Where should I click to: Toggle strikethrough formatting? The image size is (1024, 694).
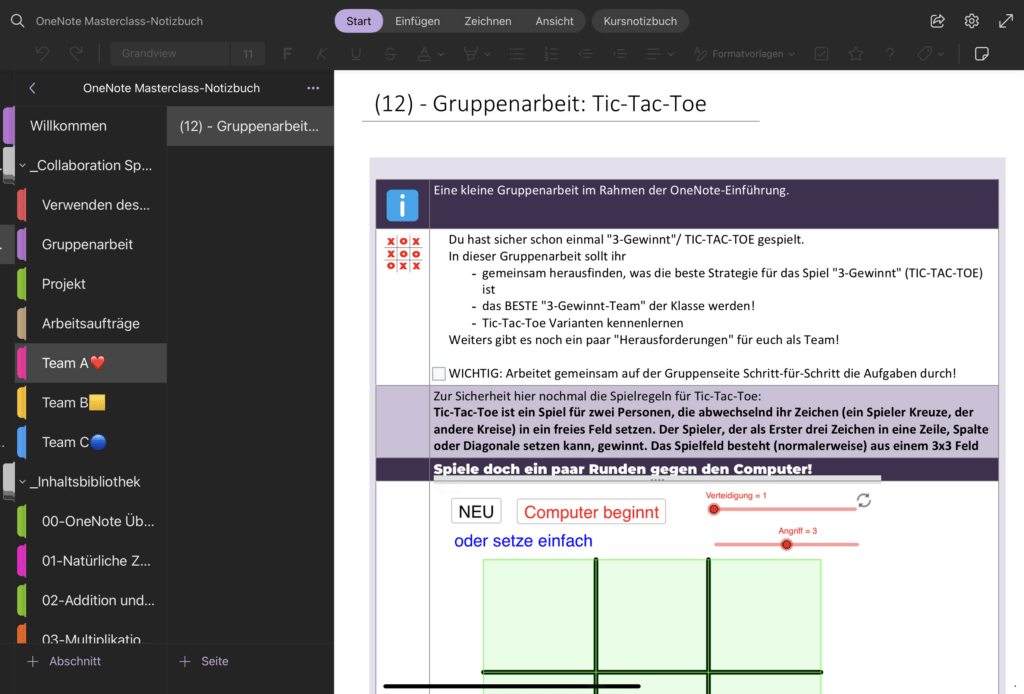(x=390, y=54)
